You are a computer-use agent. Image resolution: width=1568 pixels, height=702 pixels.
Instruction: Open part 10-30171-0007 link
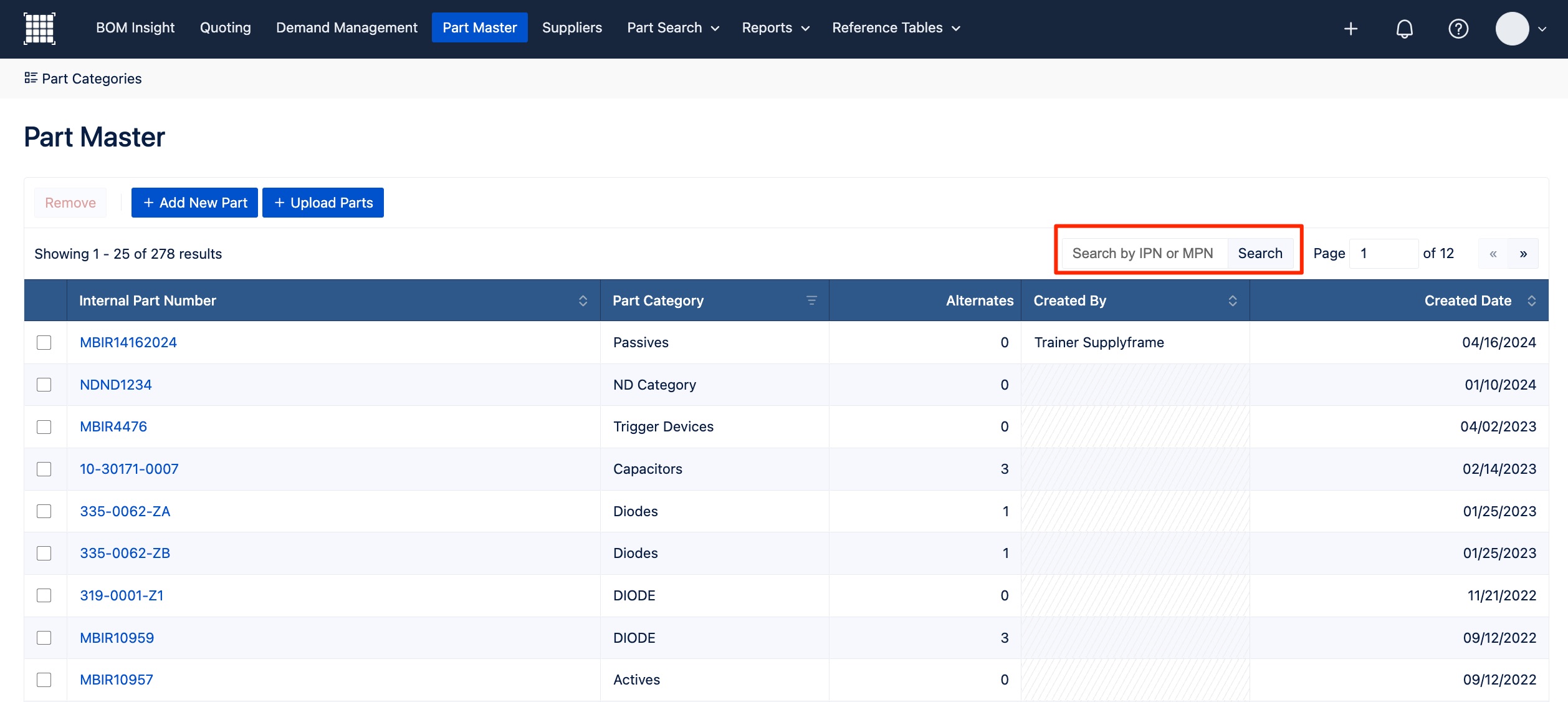coord(129,469)
